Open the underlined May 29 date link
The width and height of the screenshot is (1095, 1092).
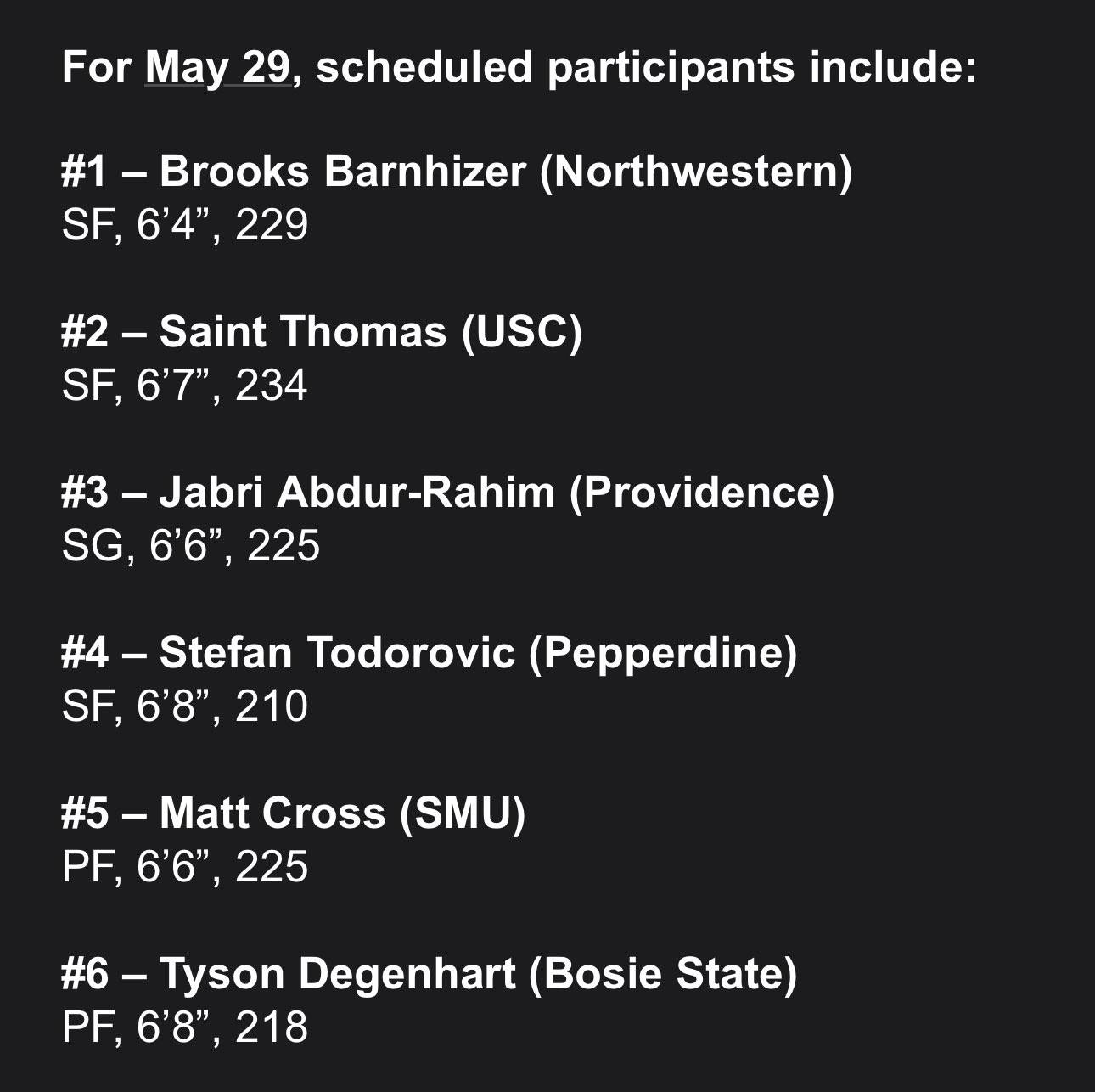click(x=218, y=67)
